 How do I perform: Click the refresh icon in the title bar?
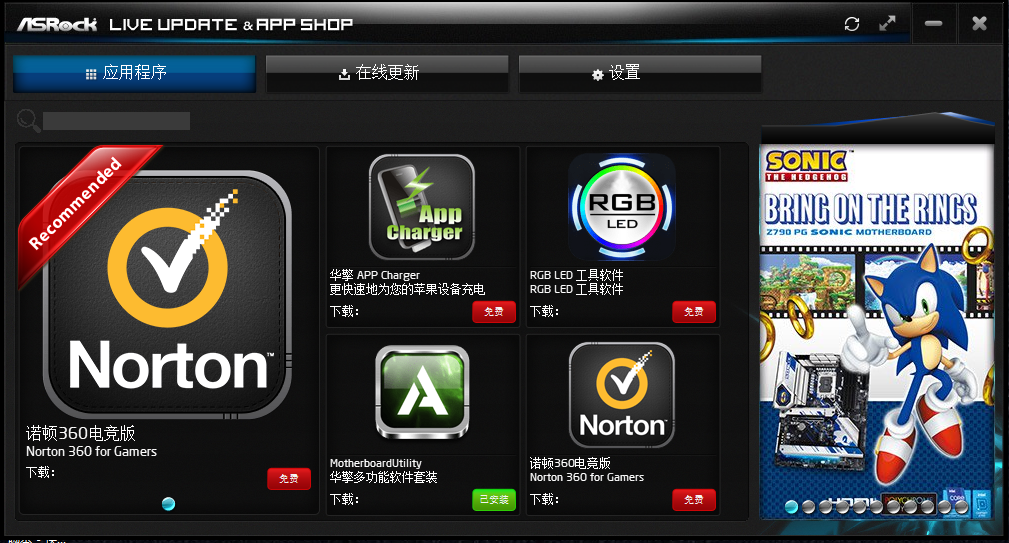(852, 24)
